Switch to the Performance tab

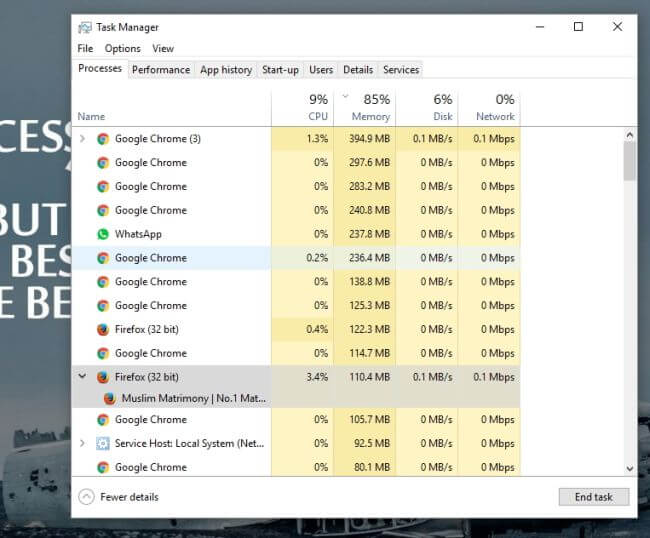(x=161, y=70)
